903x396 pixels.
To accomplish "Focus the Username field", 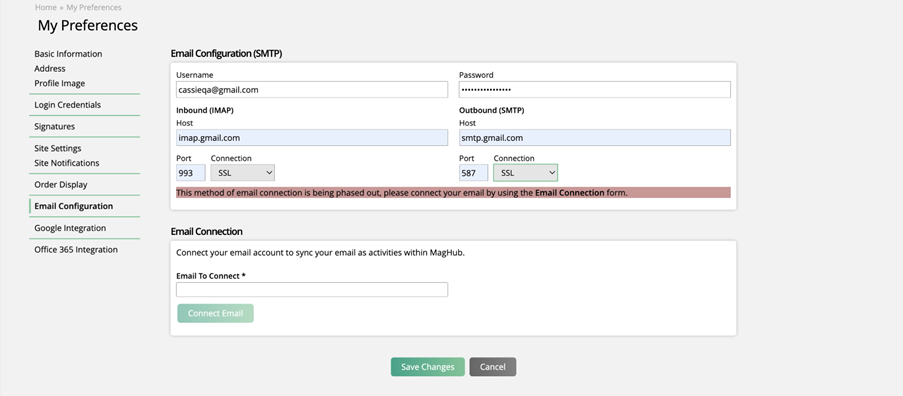I will tap(312, 90).
